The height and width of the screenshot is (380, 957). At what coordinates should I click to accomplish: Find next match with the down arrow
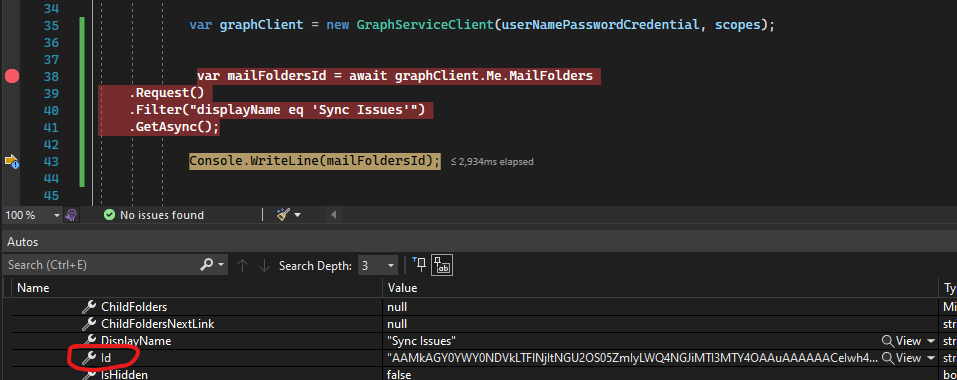(264, 265)
